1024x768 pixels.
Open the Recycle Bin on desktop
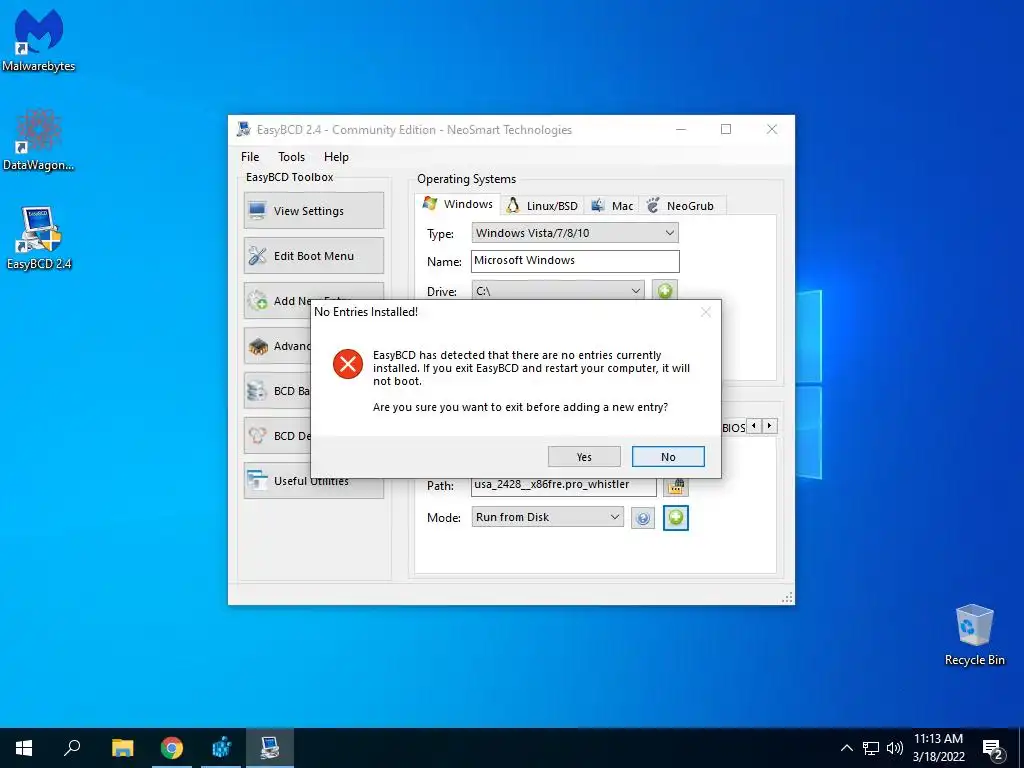pos(974,635)
